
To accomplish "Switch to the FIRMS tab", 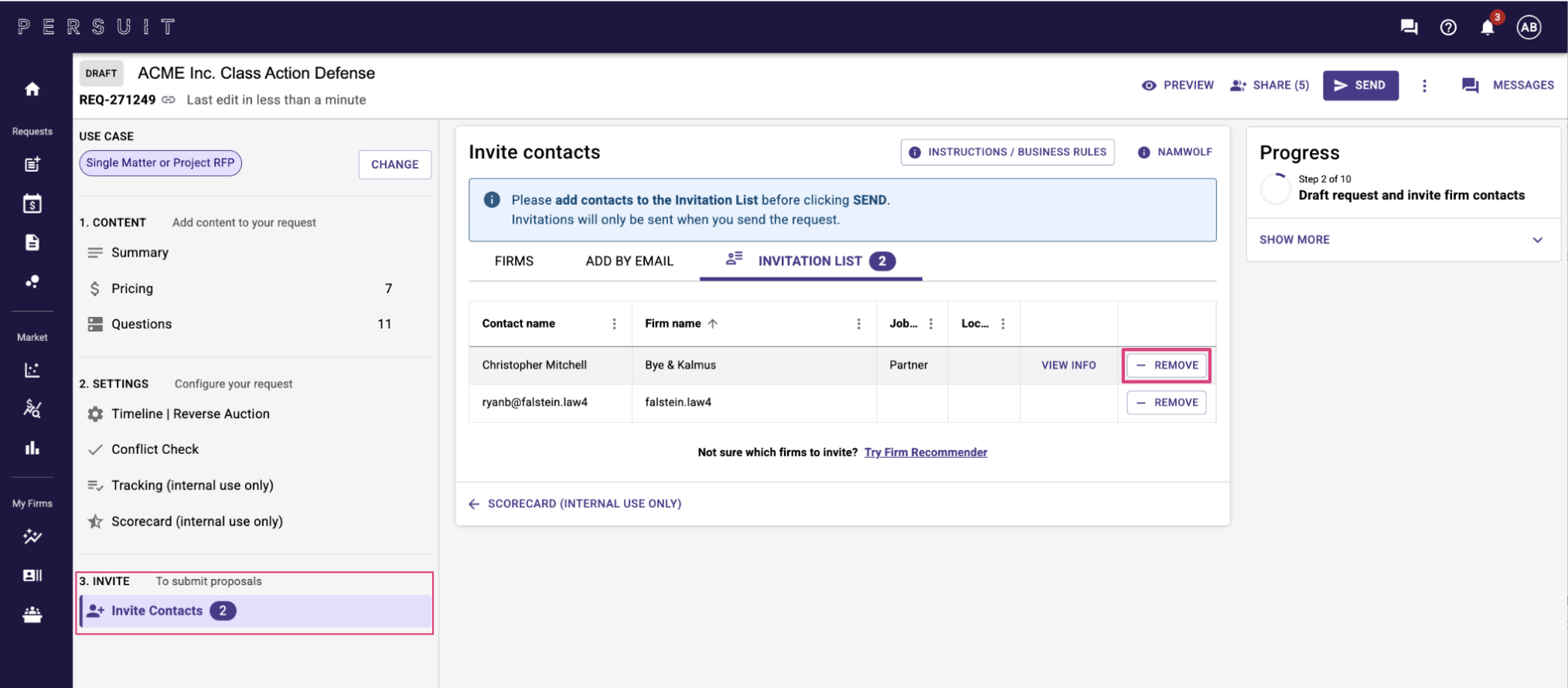I will [514, 261].
